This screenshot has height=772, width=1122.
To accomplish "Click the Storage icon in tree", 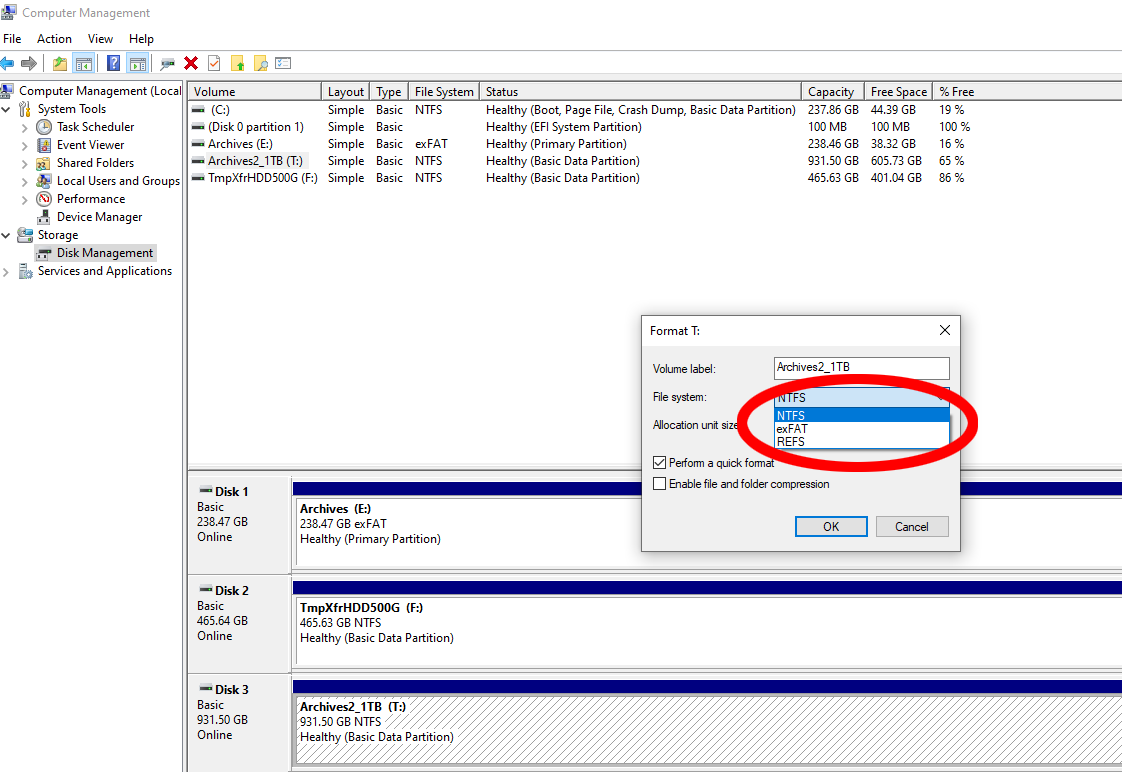I will point(25,235).
